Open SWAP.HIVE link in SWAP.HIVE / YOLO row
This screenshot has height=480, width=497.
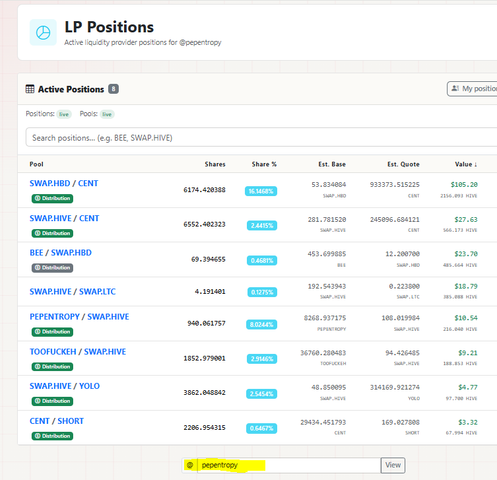(x=50, y=386)
